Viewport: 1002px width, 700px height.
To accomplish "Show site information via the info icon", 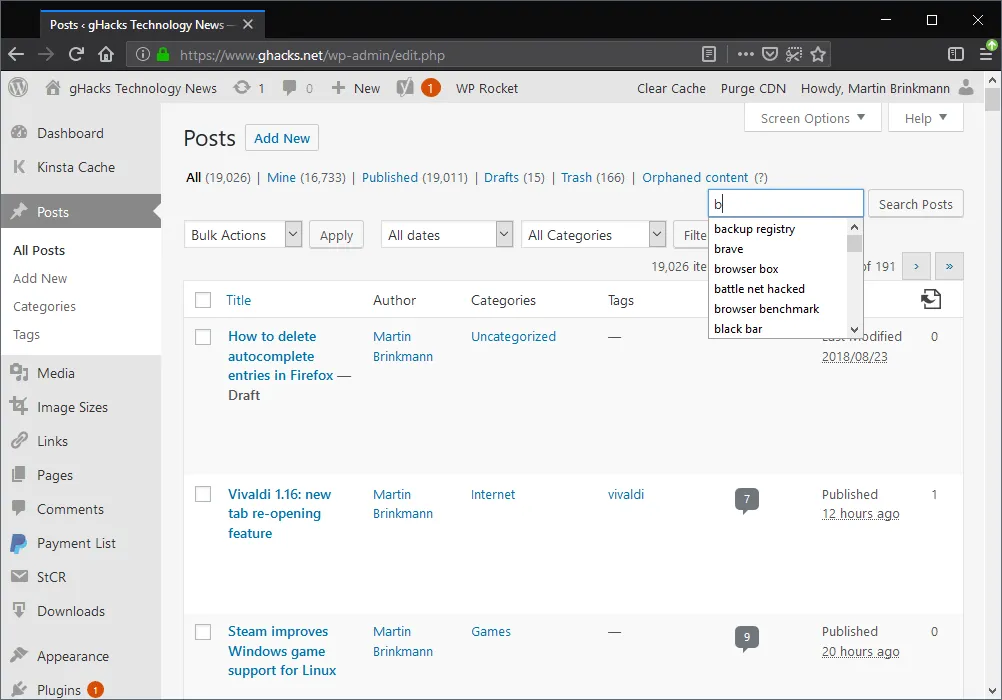I will point(143,54).
